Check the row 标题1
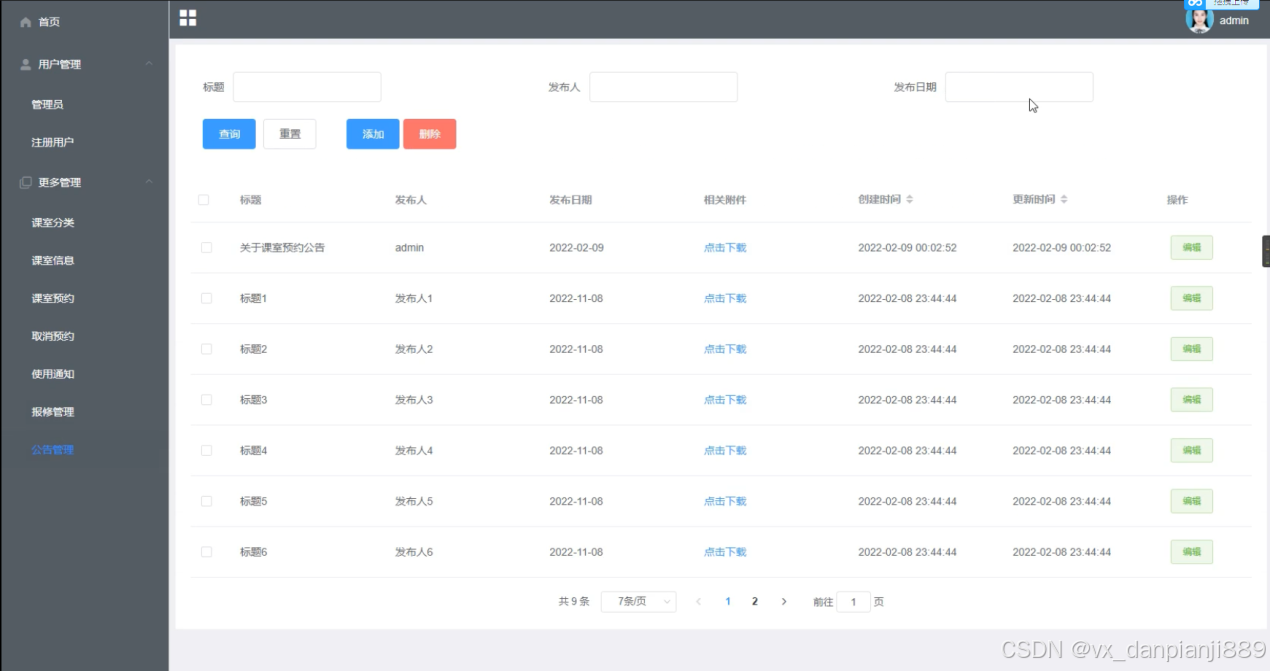Image resolution: width=1270 pixels, height=671 pixels. point(207,298)
